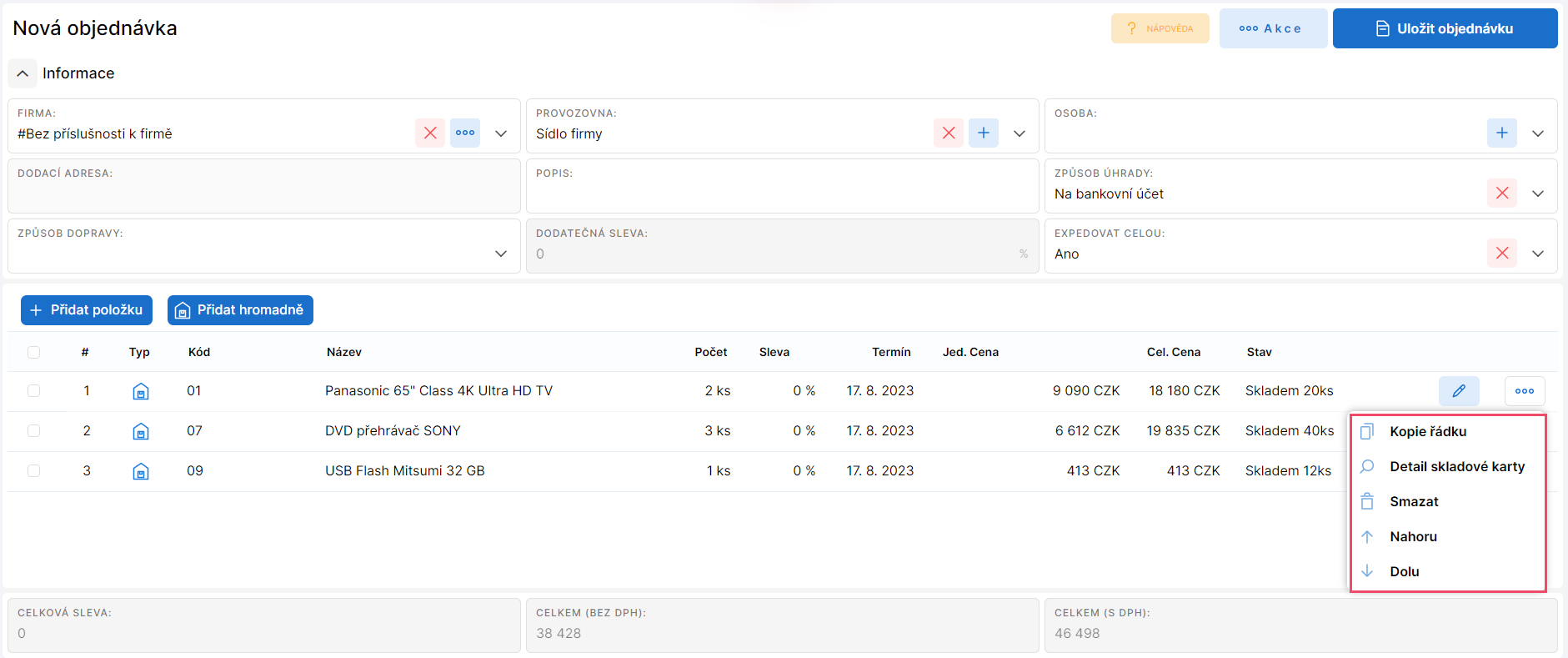The width and height of the screenshot is (1568, 658).
Task: Click Celkem (s DPH) value 46 498
Action: pyautogui.click(x=1077, y=633)
